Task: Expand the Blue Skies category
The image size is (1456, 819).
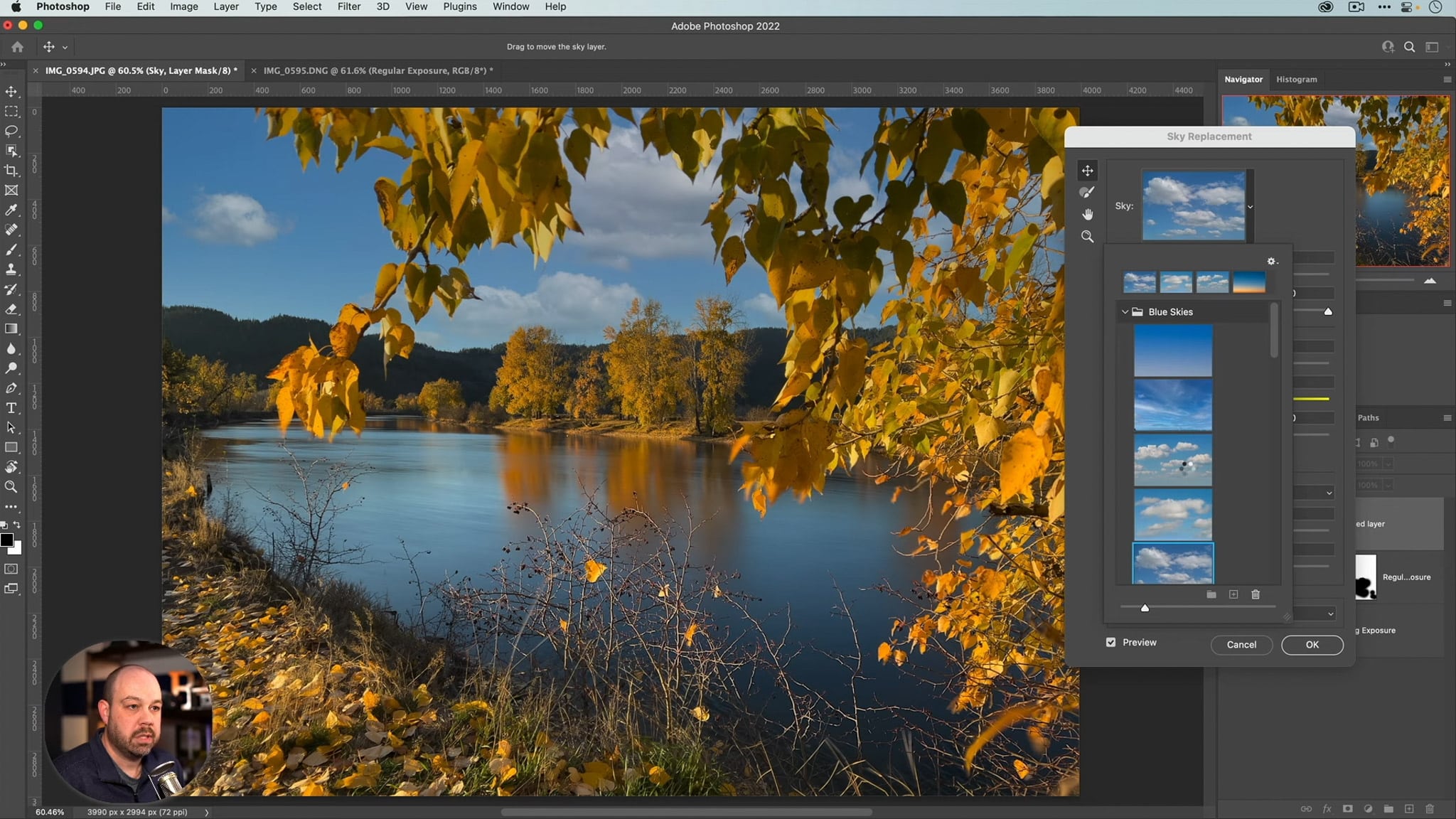Action: point(1125,311)
